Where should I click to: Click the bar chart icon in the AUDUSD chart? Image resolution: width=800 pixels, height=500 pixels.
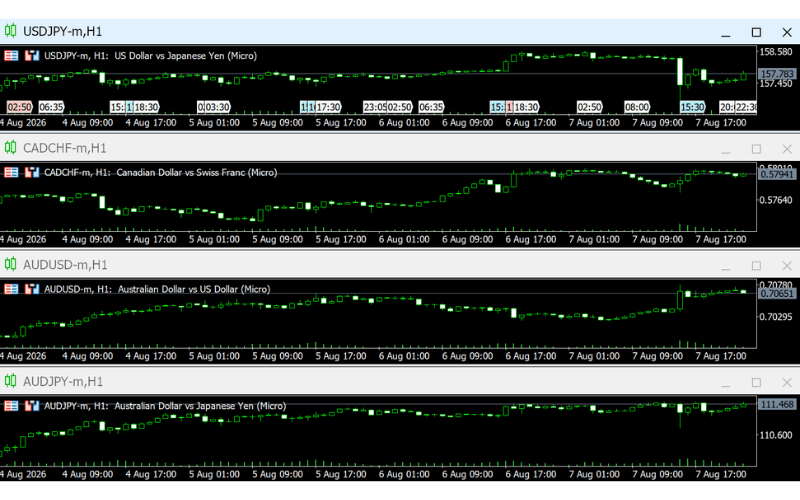tap(32, 289)
